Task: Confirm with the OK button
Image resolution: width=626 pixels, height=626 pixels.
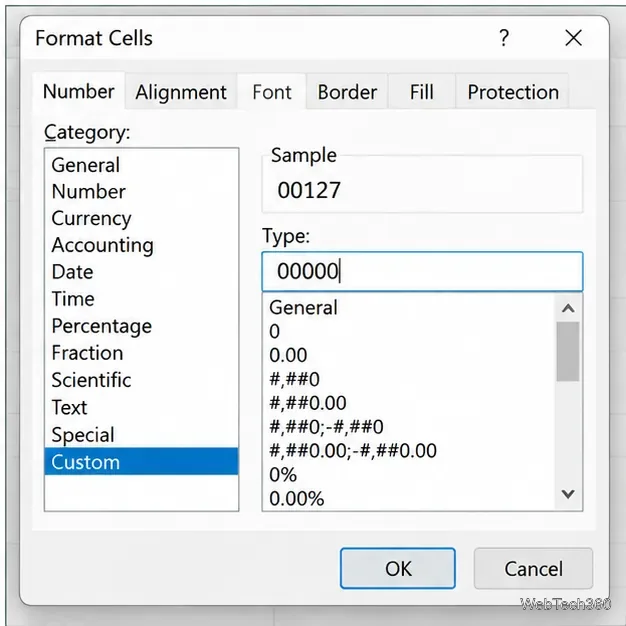Action: click(398, 569)
